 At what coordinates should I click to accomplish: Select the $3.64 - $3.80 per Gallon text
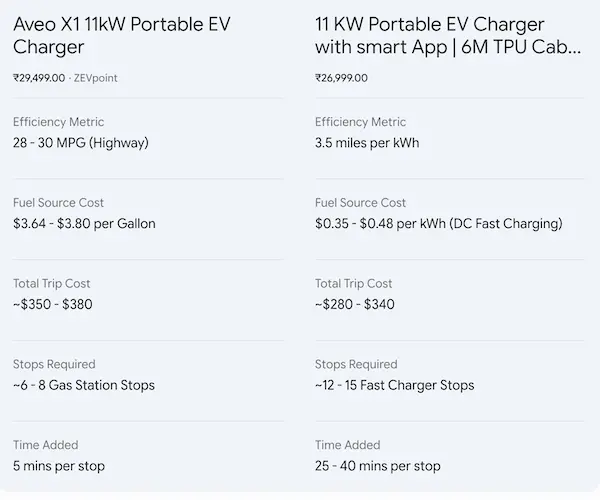tap(84, 224)
